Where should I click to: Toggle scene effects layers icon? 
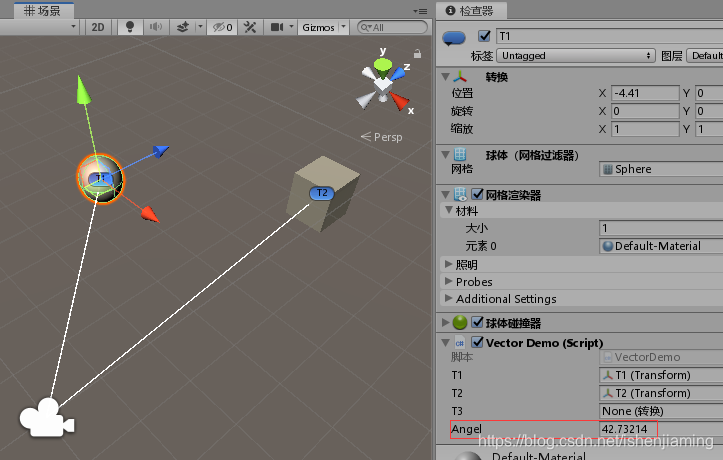coord(183,27)
